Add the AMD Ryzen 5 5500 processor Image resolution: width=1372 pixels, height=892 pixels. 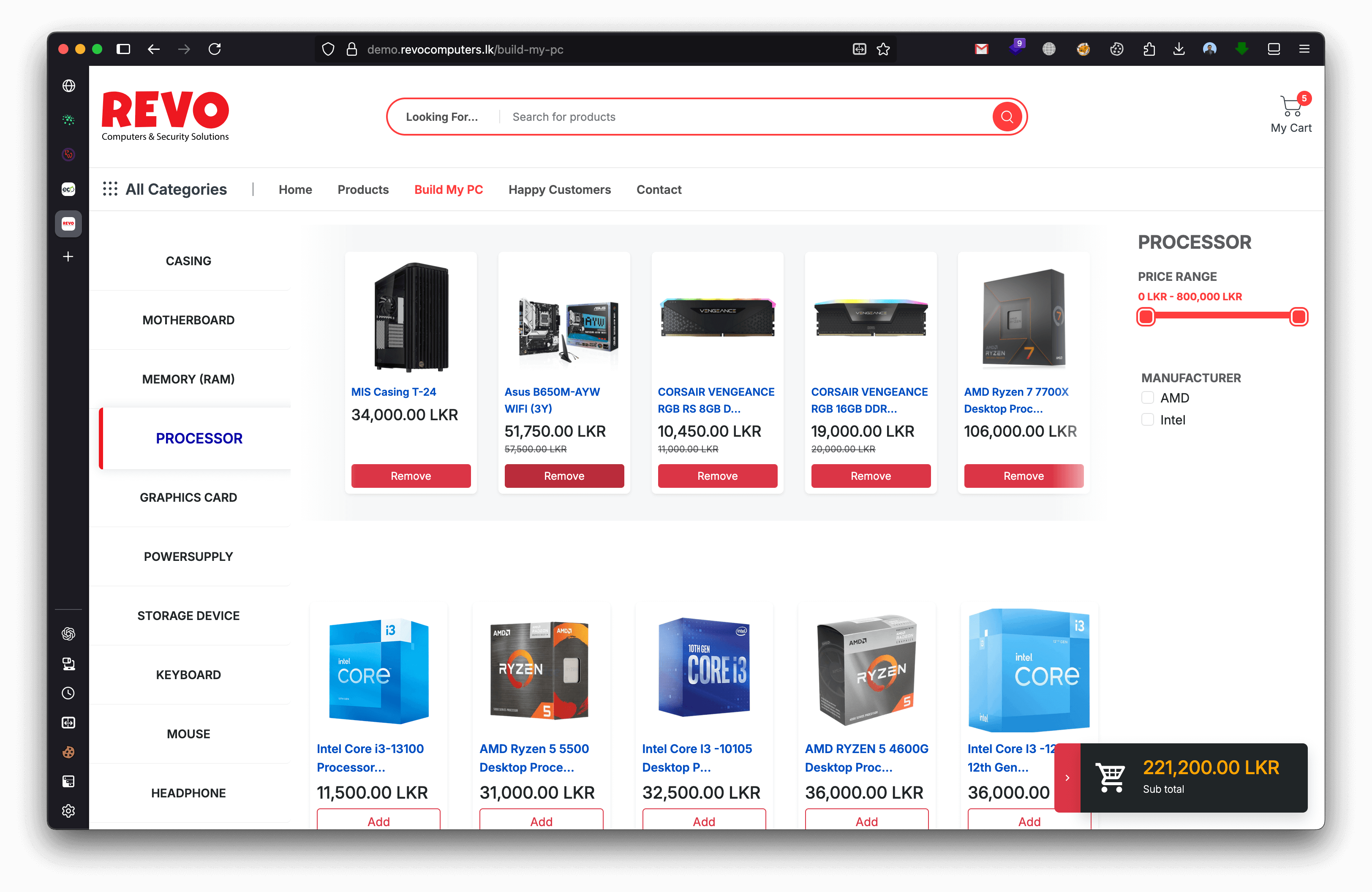point(541,821)
